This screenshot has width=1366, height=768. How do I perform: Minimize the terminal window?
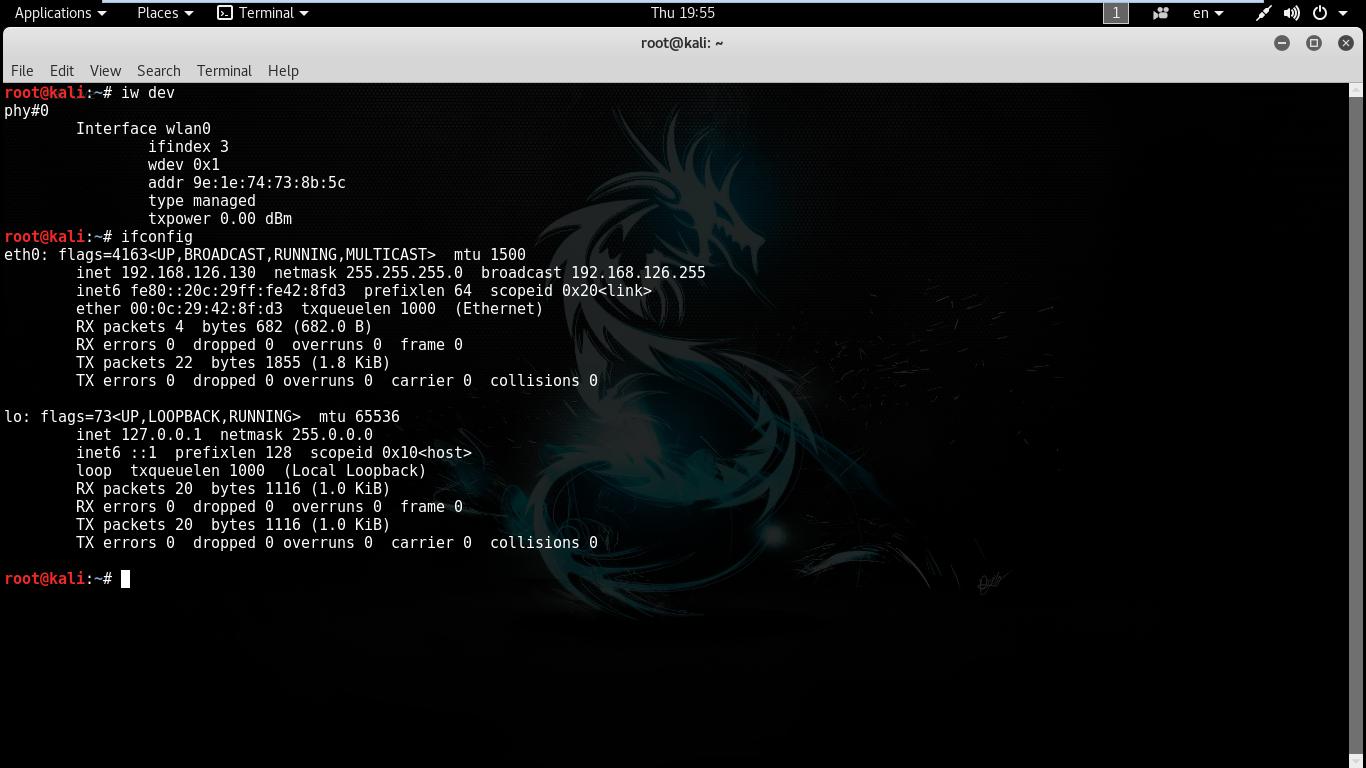click(x=1282, y=43)
